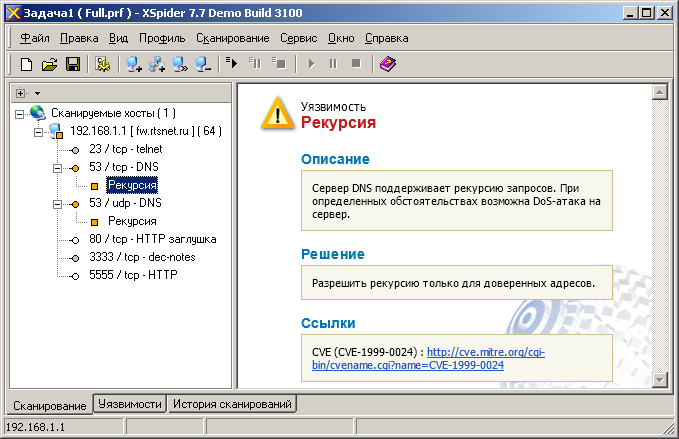The image size is (679, 439).
Task: Minimize the XSpider window
Action: (x=630, y=13)
